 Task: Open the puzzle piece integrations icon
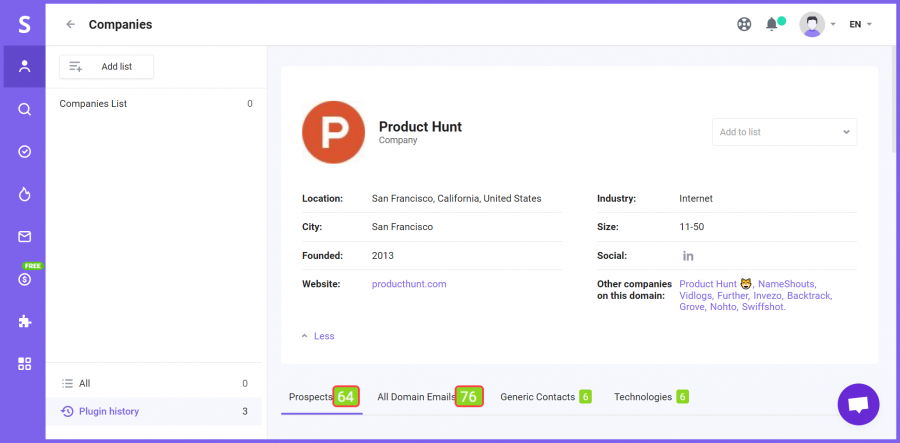(24, 321)
